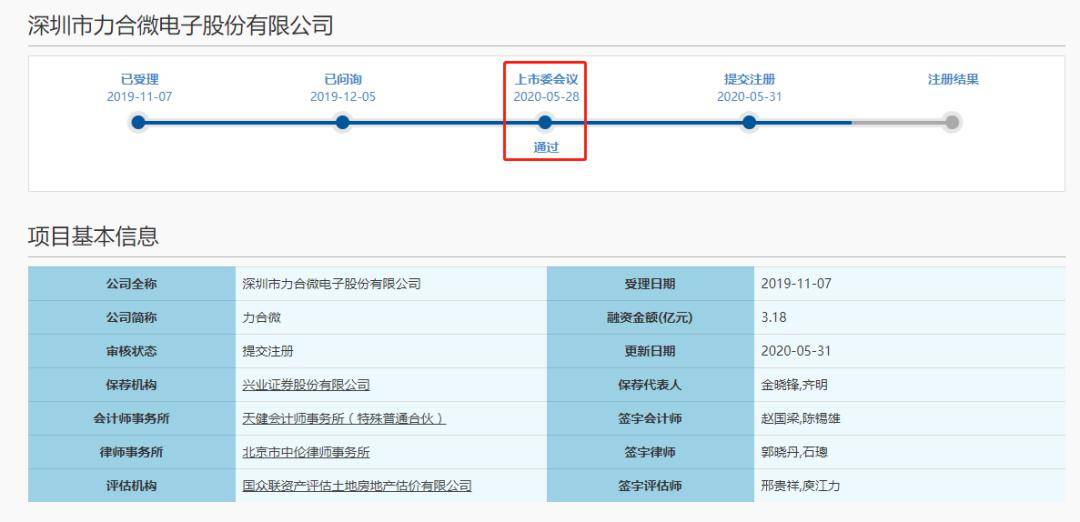
Task: Click the 更新日期 header cell
Action: (650, 351)
